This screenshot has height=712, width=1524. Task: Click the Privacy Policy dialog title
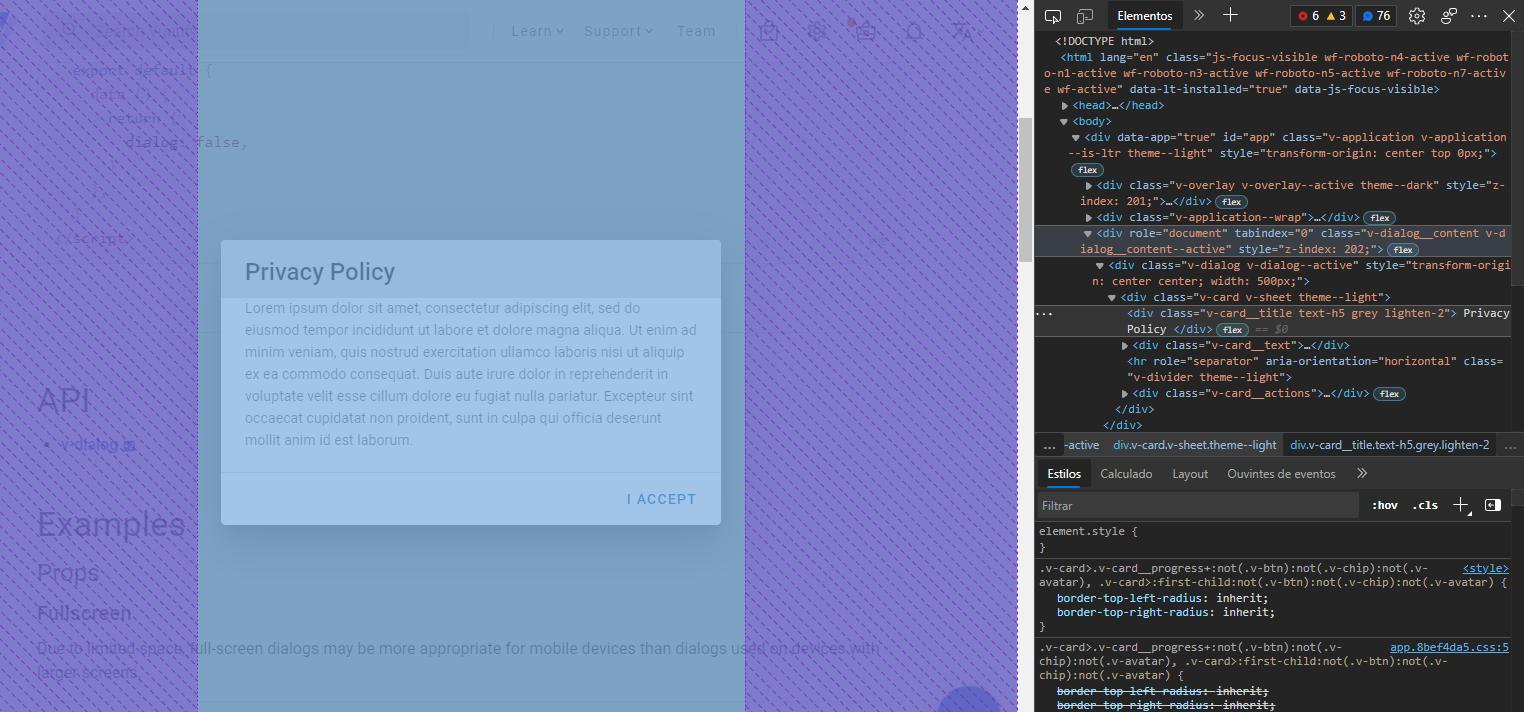click(320, 272)
